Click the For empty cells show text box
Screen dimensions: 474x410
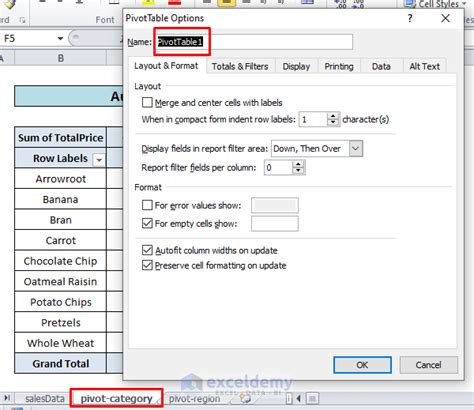pyautogui.click(x=275, y=223)
